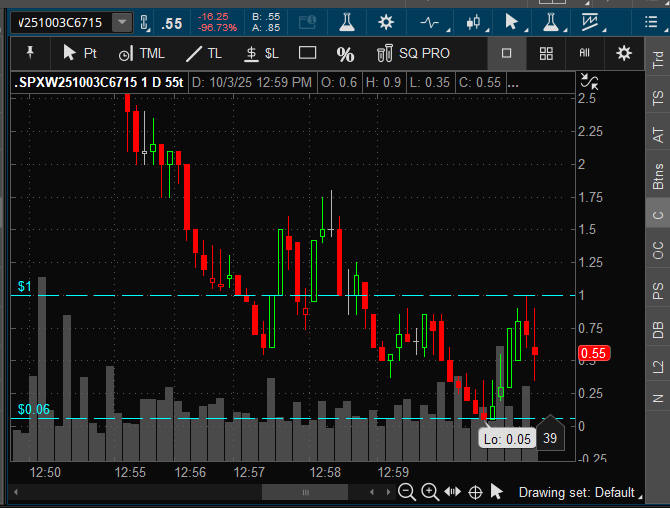The width and height of the screenshot is (670, 508).
Task: Open the cursor type dropdown in top toolbar
Action: [x=513, y=21]
